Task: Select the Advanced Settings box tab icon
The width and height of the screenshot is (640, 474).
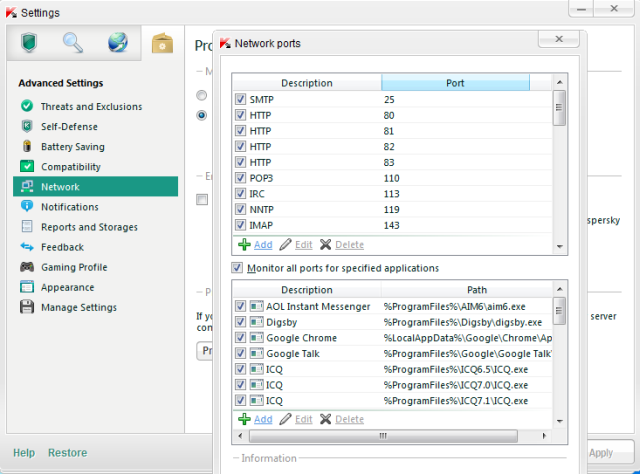Action: [x=161, y=43]
